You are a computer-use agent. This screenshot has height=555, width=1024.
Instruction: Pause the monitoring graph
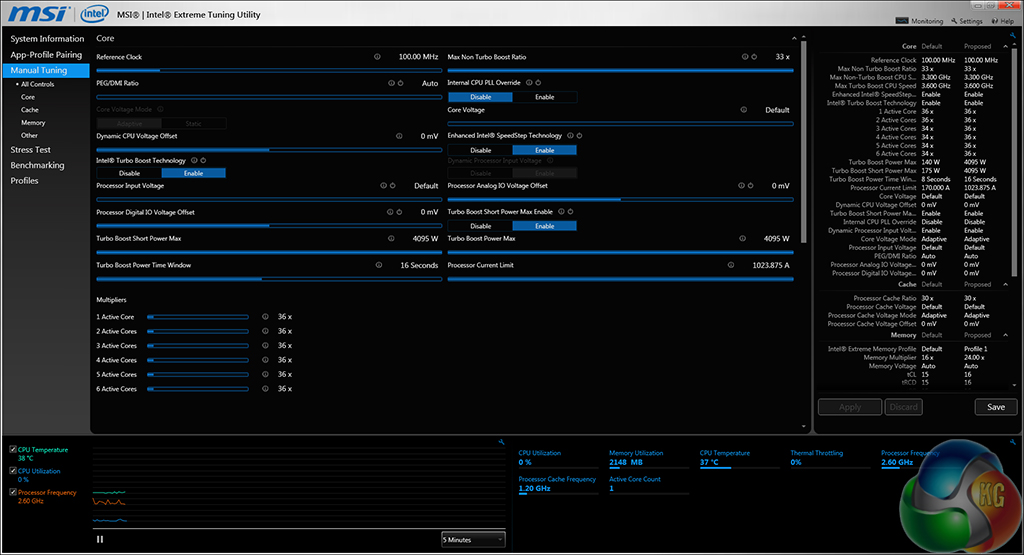(100, 539)
